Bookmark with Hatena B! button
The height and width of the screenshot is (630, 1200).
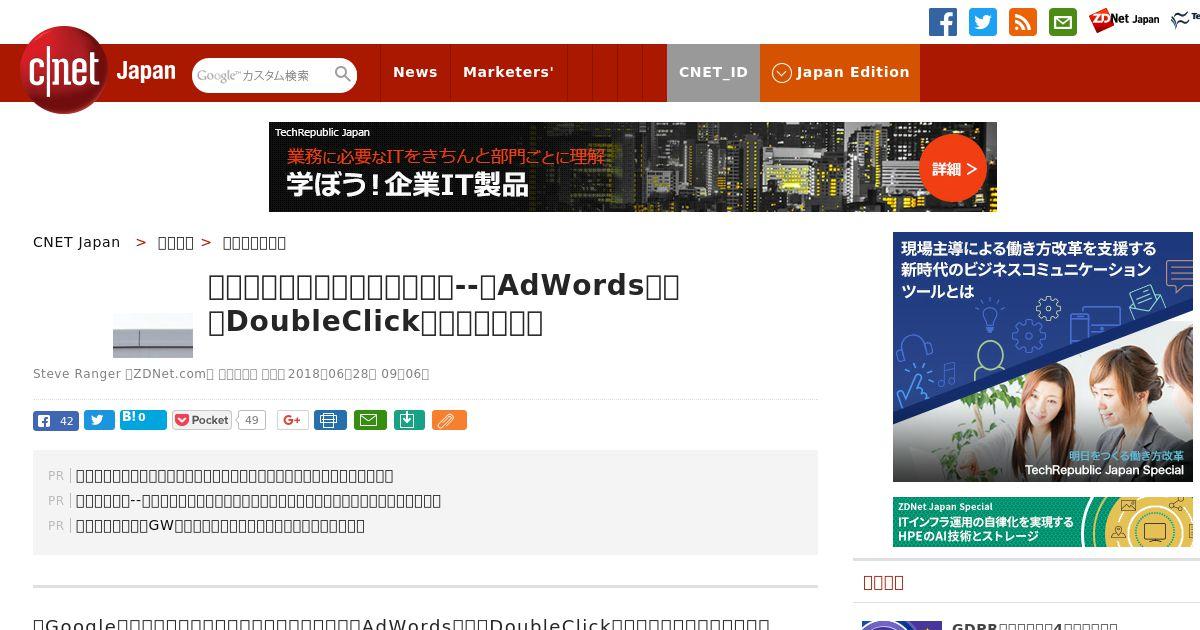(x=143, y=419)
